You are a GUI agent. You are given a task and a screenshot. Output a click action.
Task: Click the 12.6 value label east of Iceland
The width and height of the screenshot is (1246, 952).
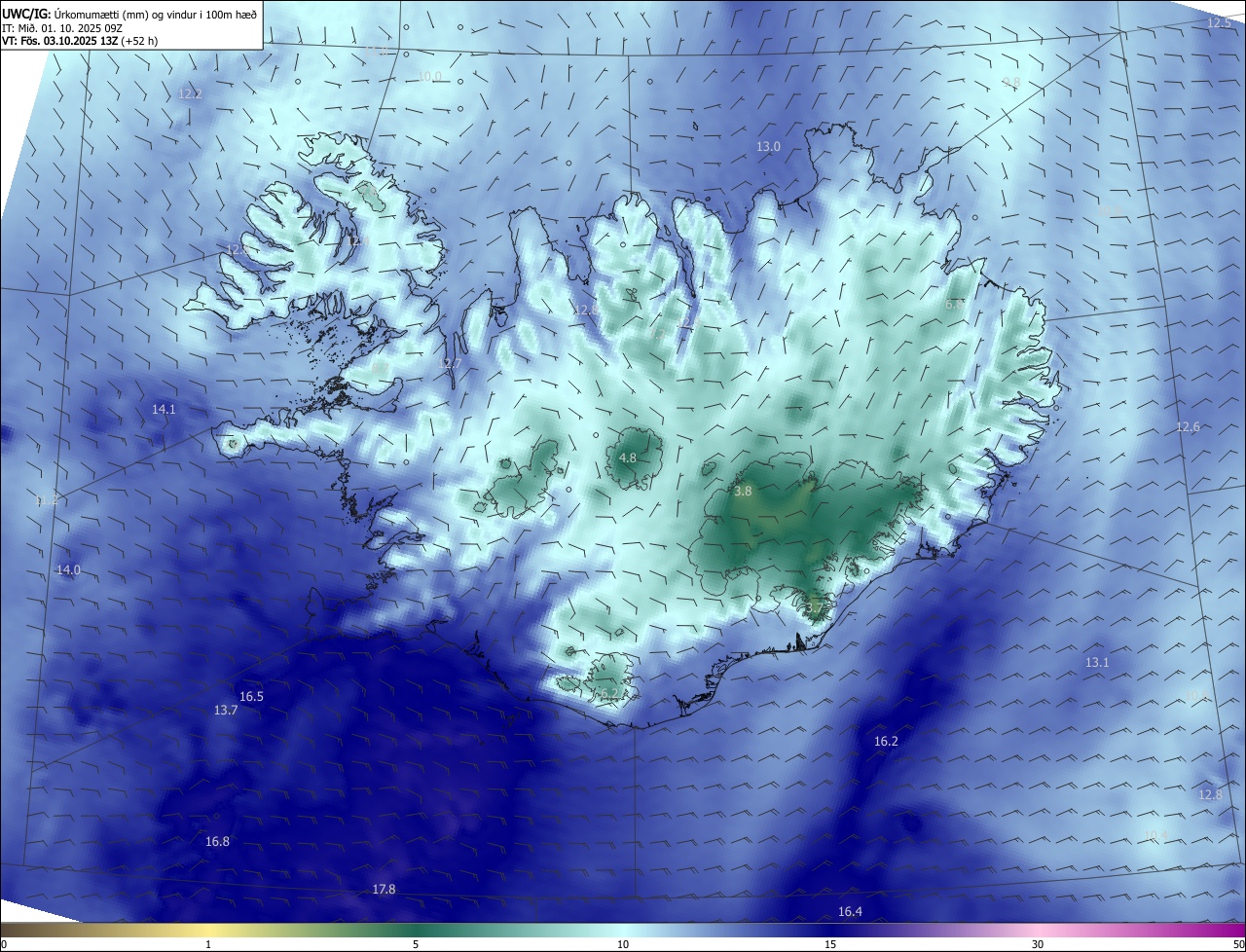click(x=1188, y=427)
